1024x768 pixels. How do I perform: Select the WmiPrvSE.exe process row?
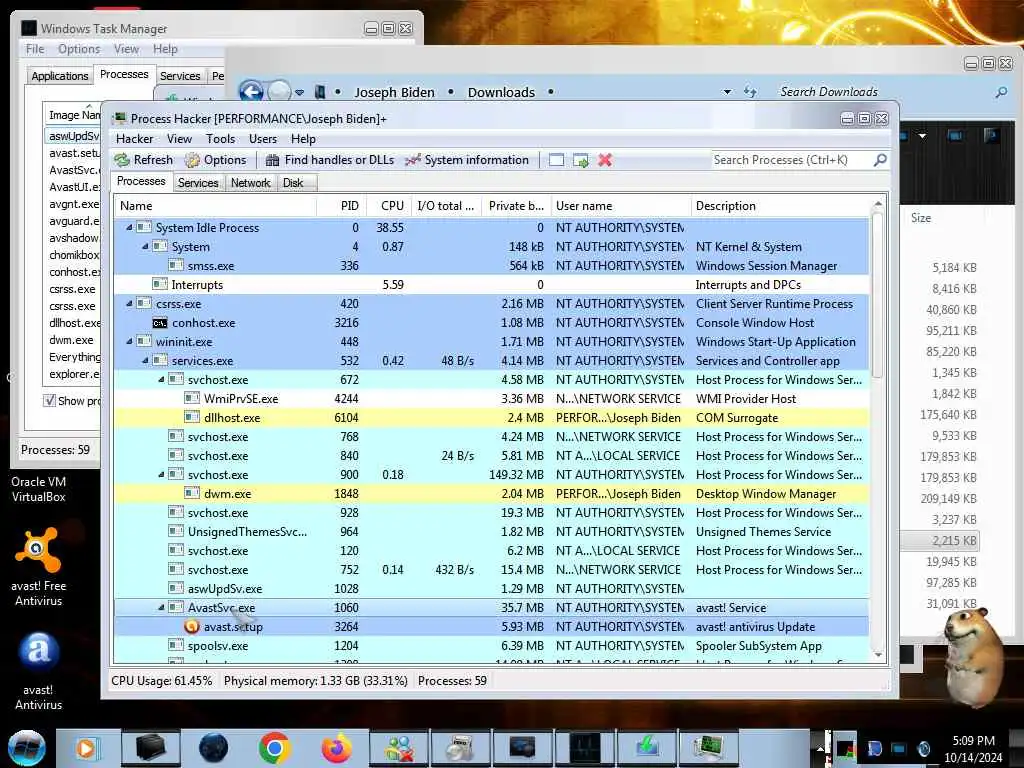click(x=492, y=399)
